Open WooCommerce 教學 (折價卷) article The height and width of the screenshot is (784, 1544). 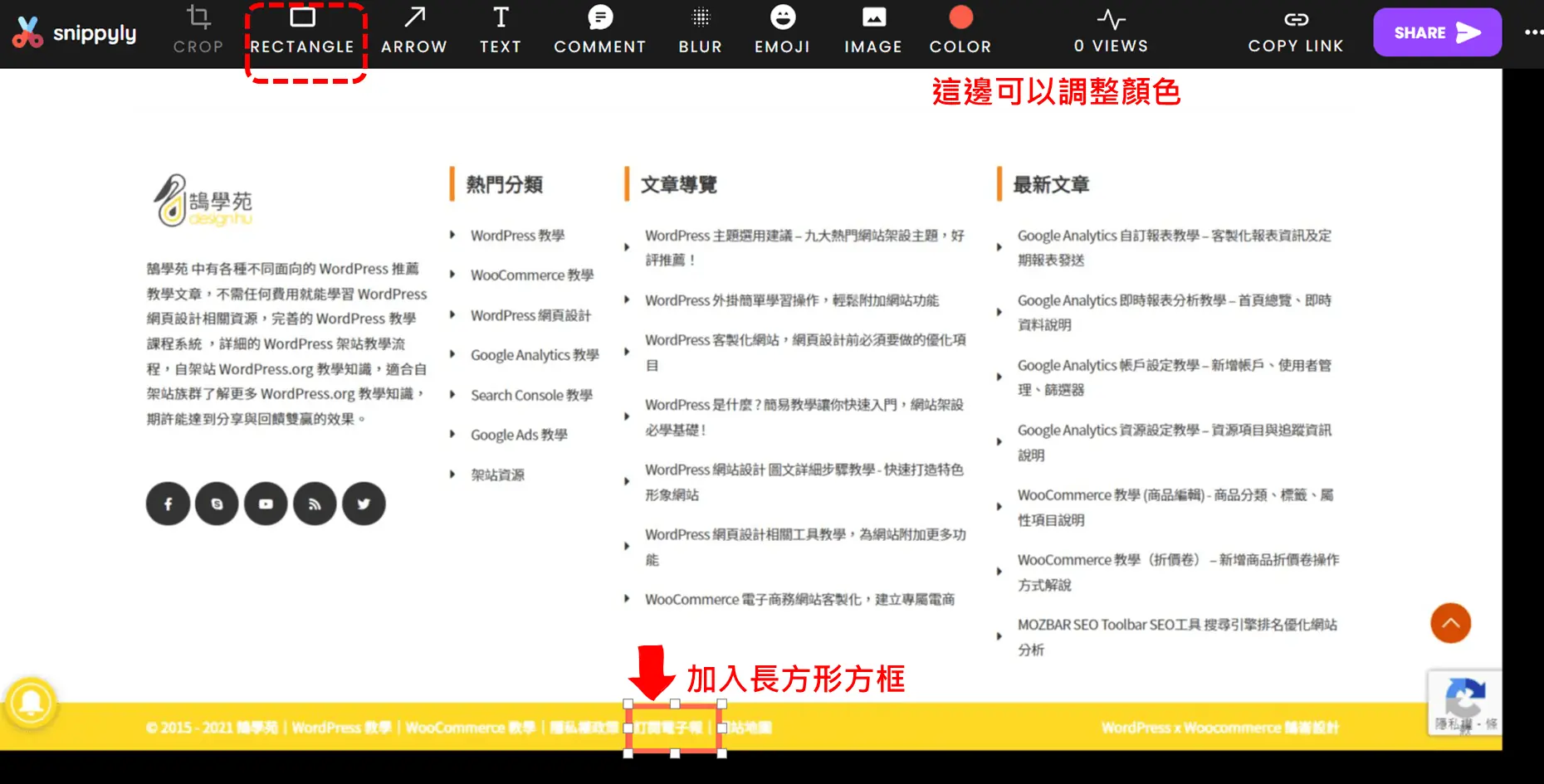pos(1179,572)
